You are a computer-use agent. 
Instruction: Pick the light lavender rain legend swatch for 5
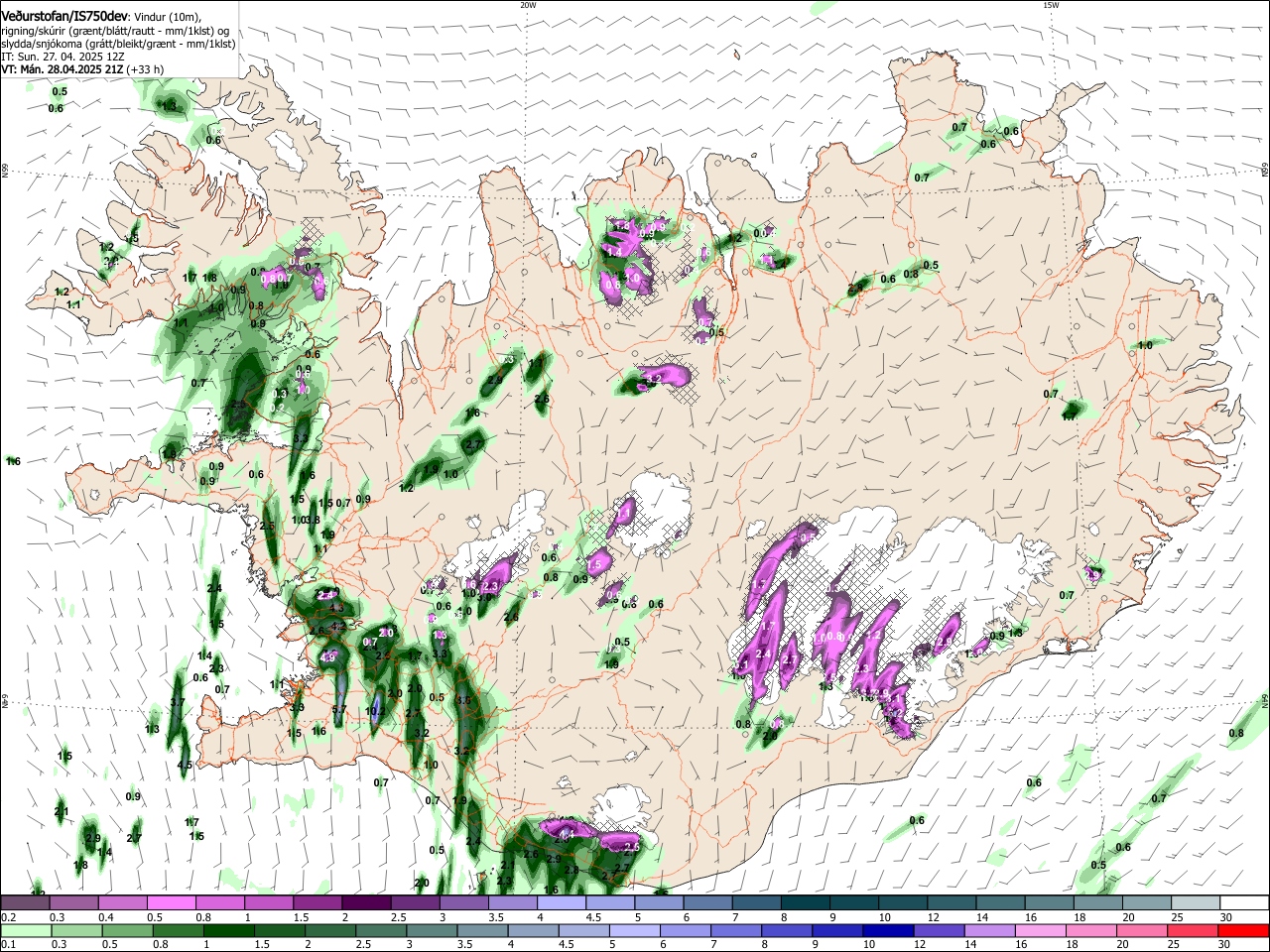click(x=635, y=930)
